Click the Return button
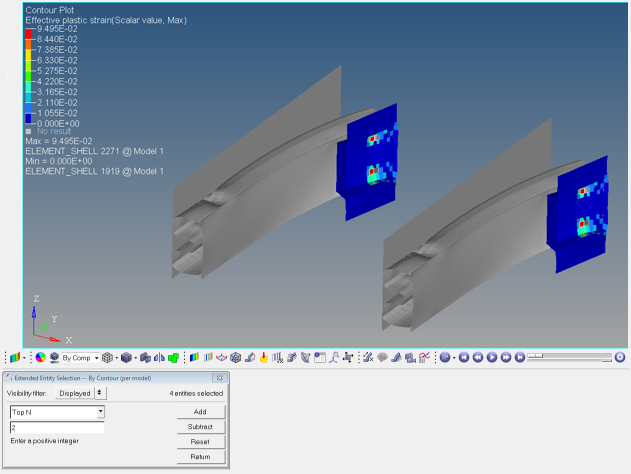This screenshot has height=474, width=631. click(200, 457)
